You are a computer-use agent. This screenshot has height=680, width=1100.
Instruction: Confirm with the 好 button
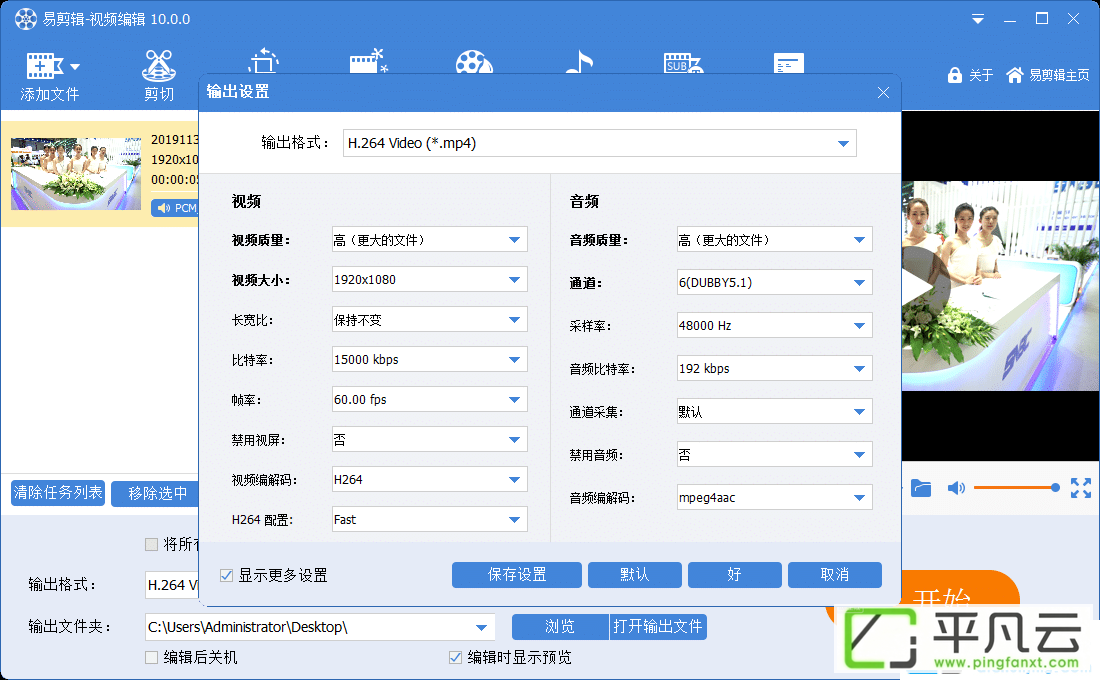[735, 575]
